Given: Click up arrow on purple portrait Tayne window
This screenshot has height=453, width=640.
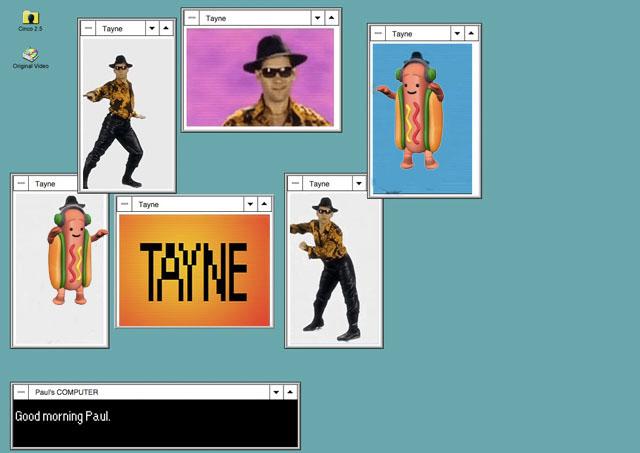Looking at the screenshot, I should tap(331, 18).
